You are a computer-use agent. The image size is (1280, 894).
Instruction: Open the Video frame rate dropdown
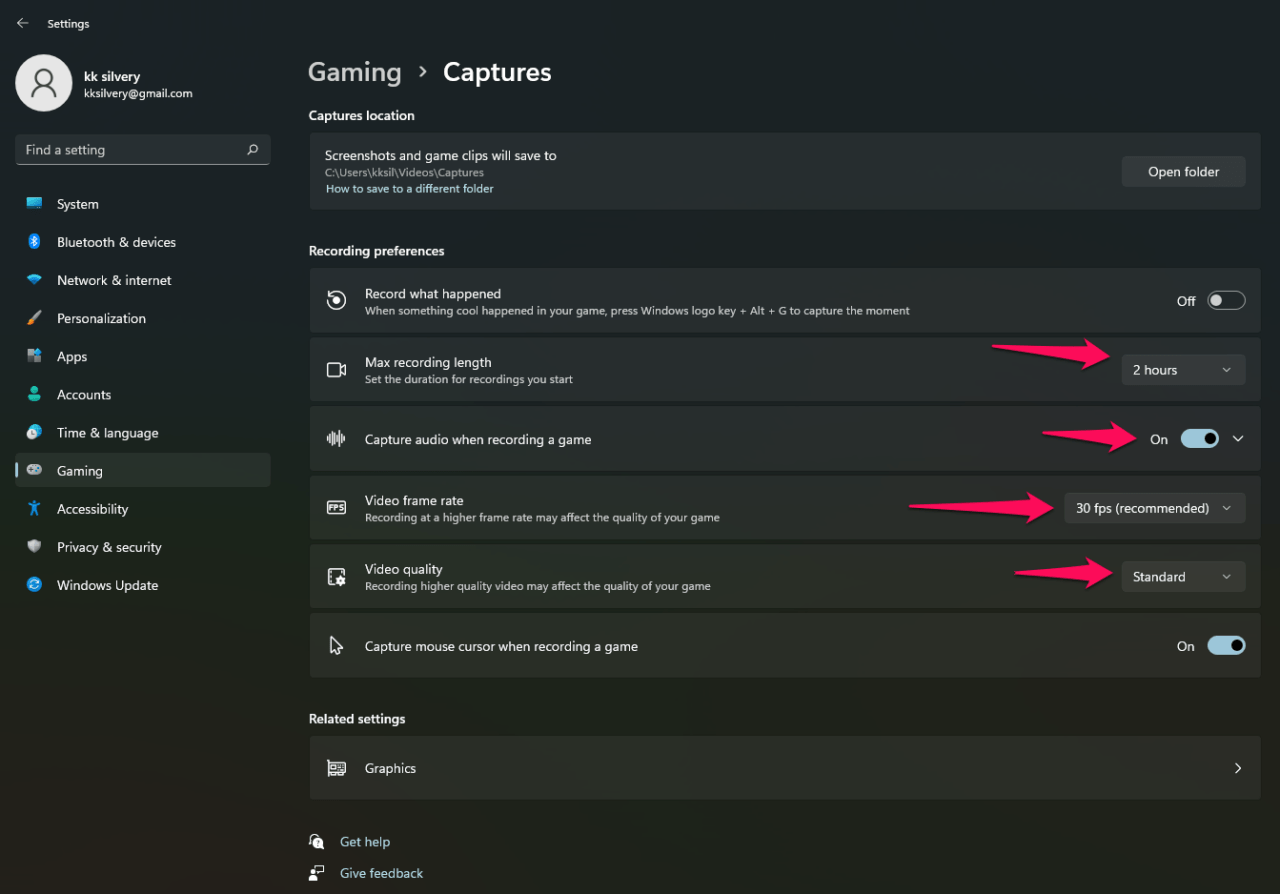click(1154, 508)
